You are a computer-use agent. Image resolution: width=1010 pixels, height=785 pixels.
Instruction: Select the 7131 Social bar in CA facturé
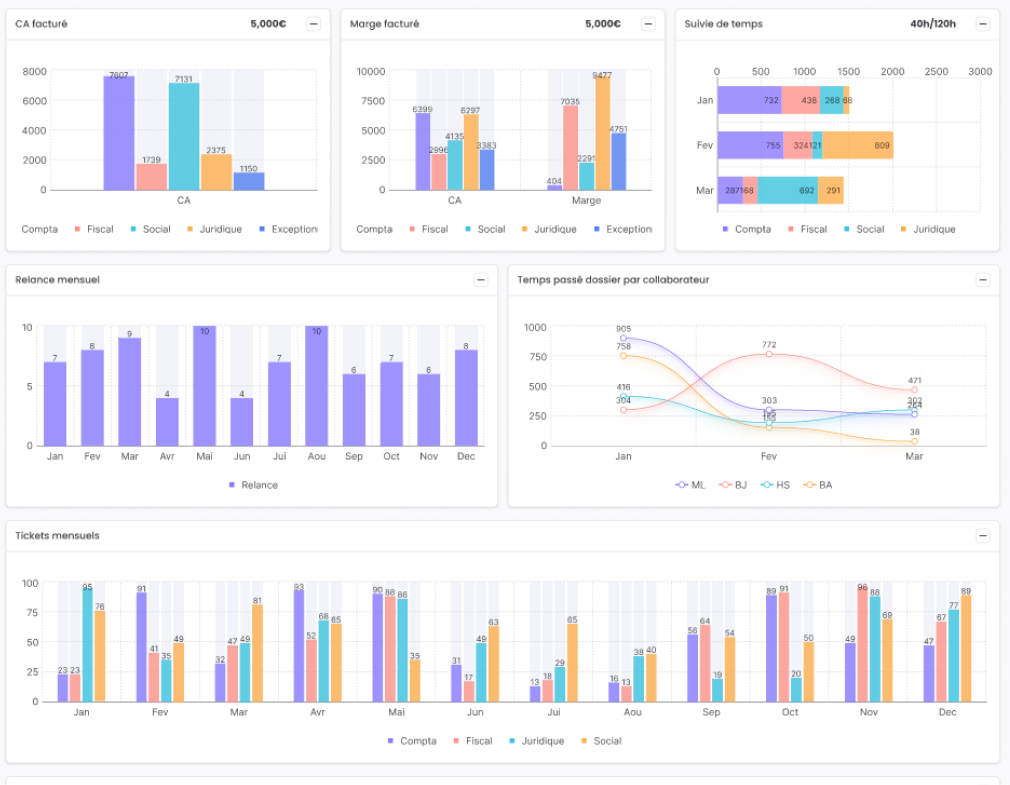tap(184, 137)
